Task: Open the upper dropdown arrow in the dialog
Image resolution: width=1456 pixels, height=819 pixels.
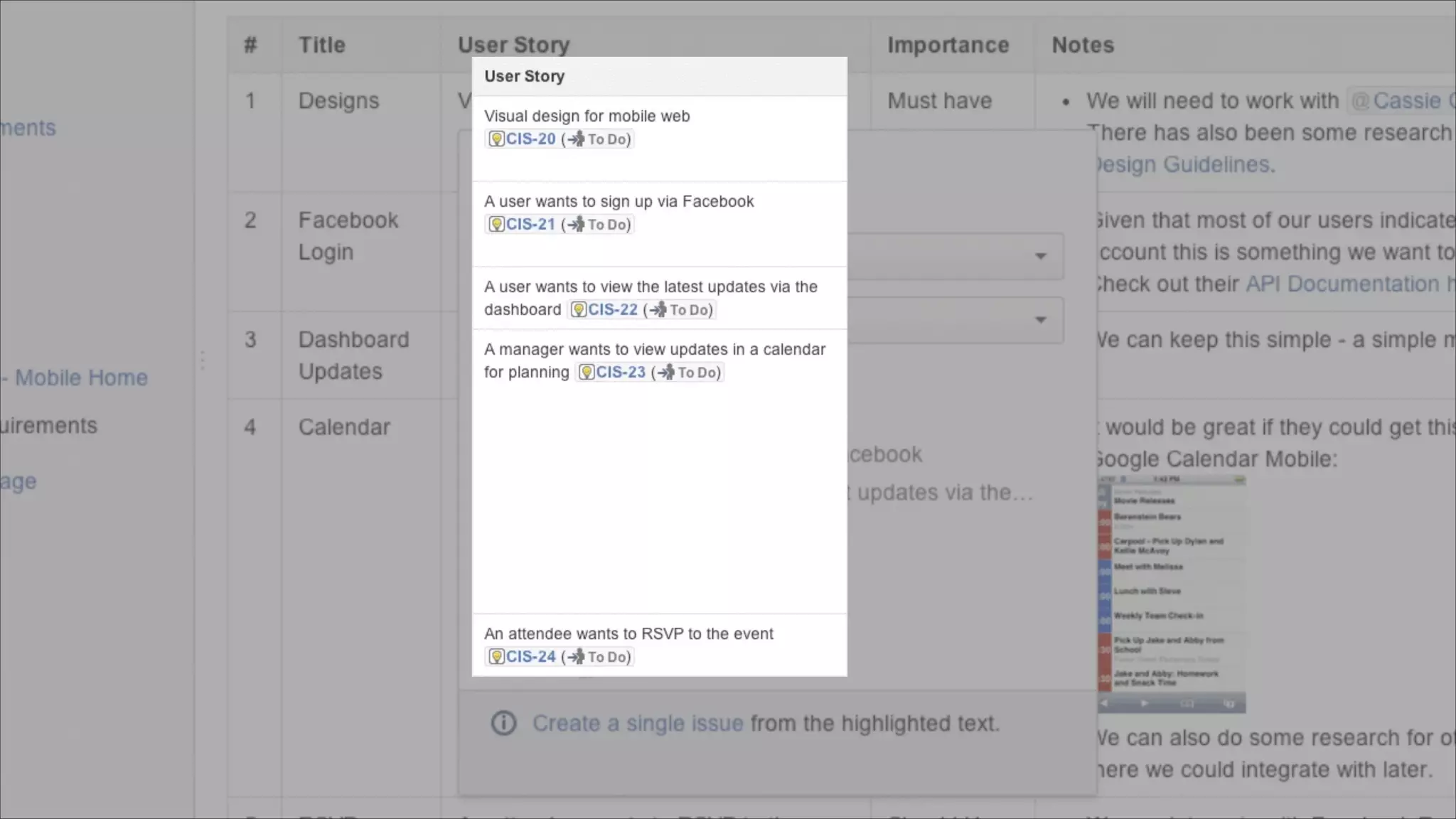Action: [x=1040, y=256]
